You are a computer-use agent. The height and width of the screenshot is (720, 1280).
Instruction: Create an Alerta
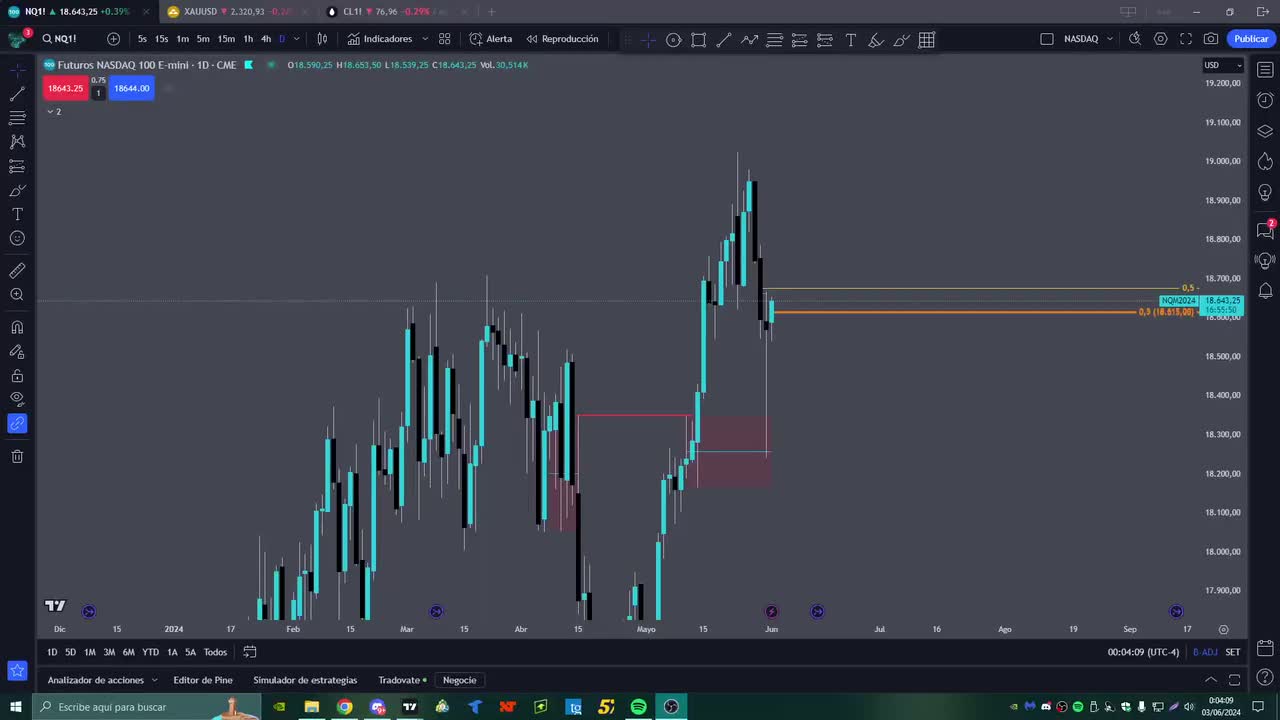tap(490, 39)
